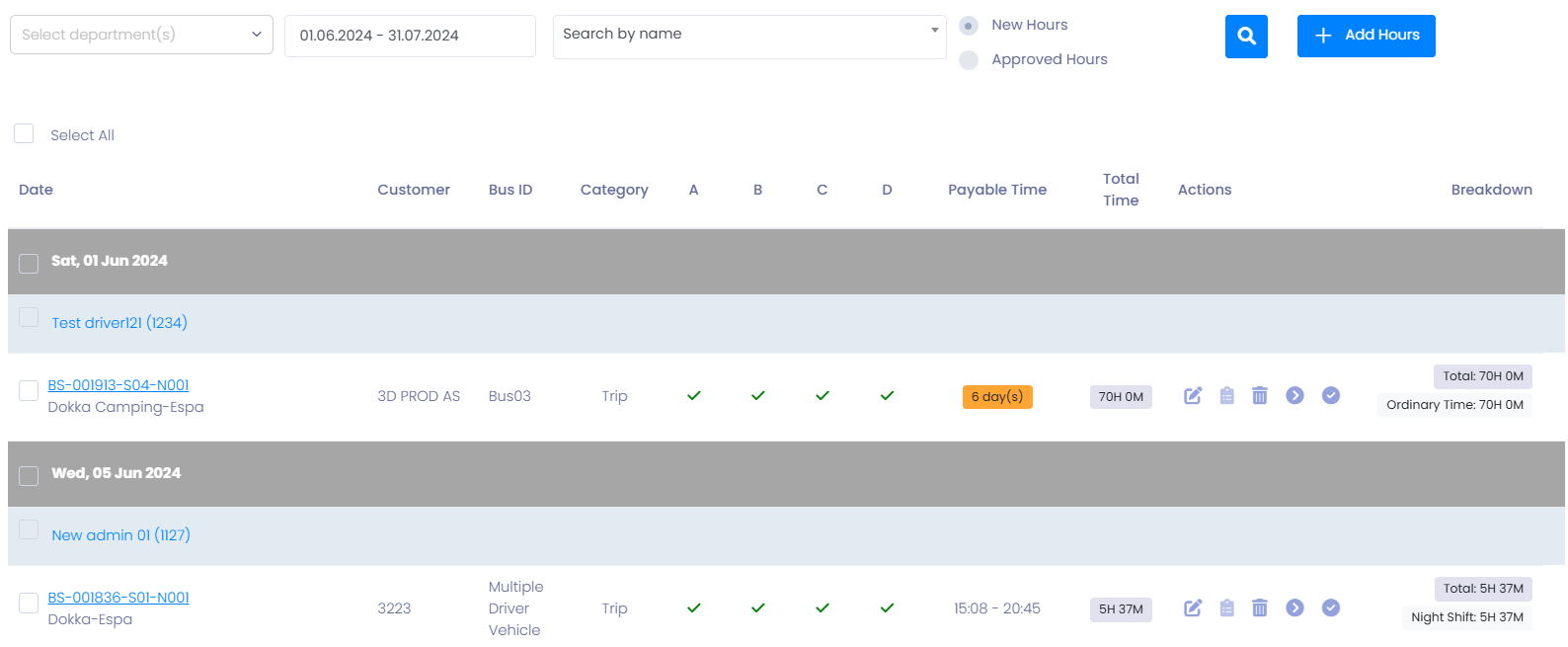This screenshot has width=1568, height=647.
Task: Click the orange 6 day(s) badge
Action: pos(997,397)
